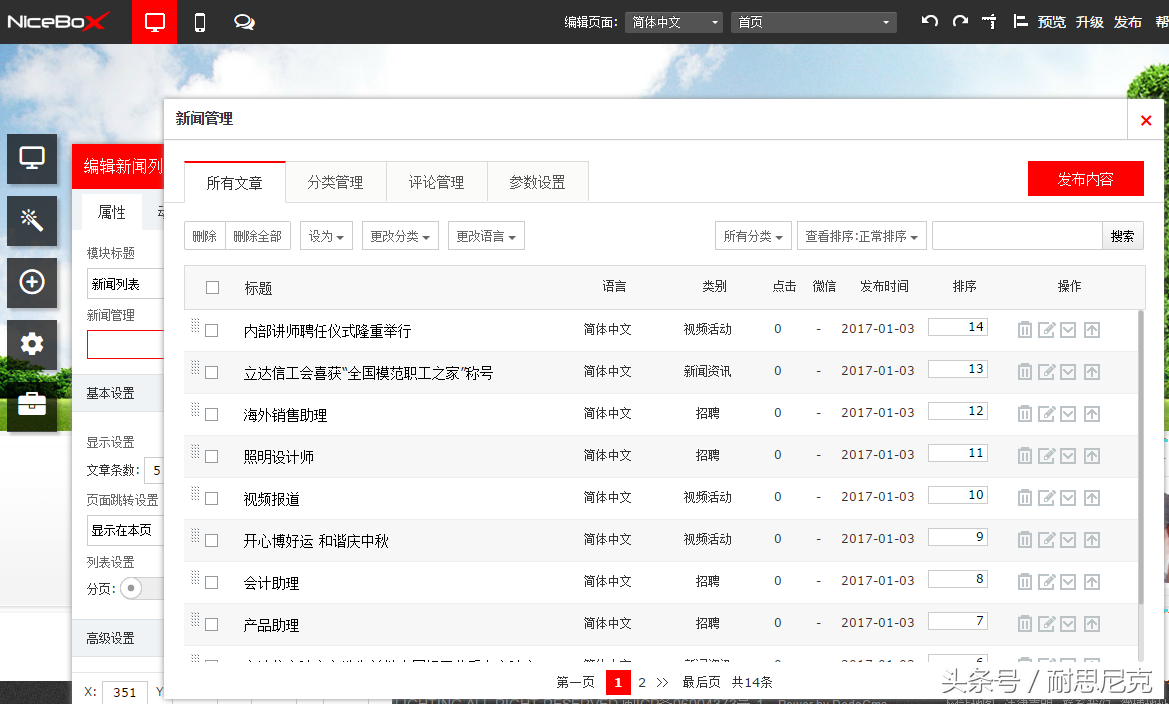The width and height of the screenshot is (1169, 704).
Task: Click the redo arrow in top toolbar
Action: point(960,21)
